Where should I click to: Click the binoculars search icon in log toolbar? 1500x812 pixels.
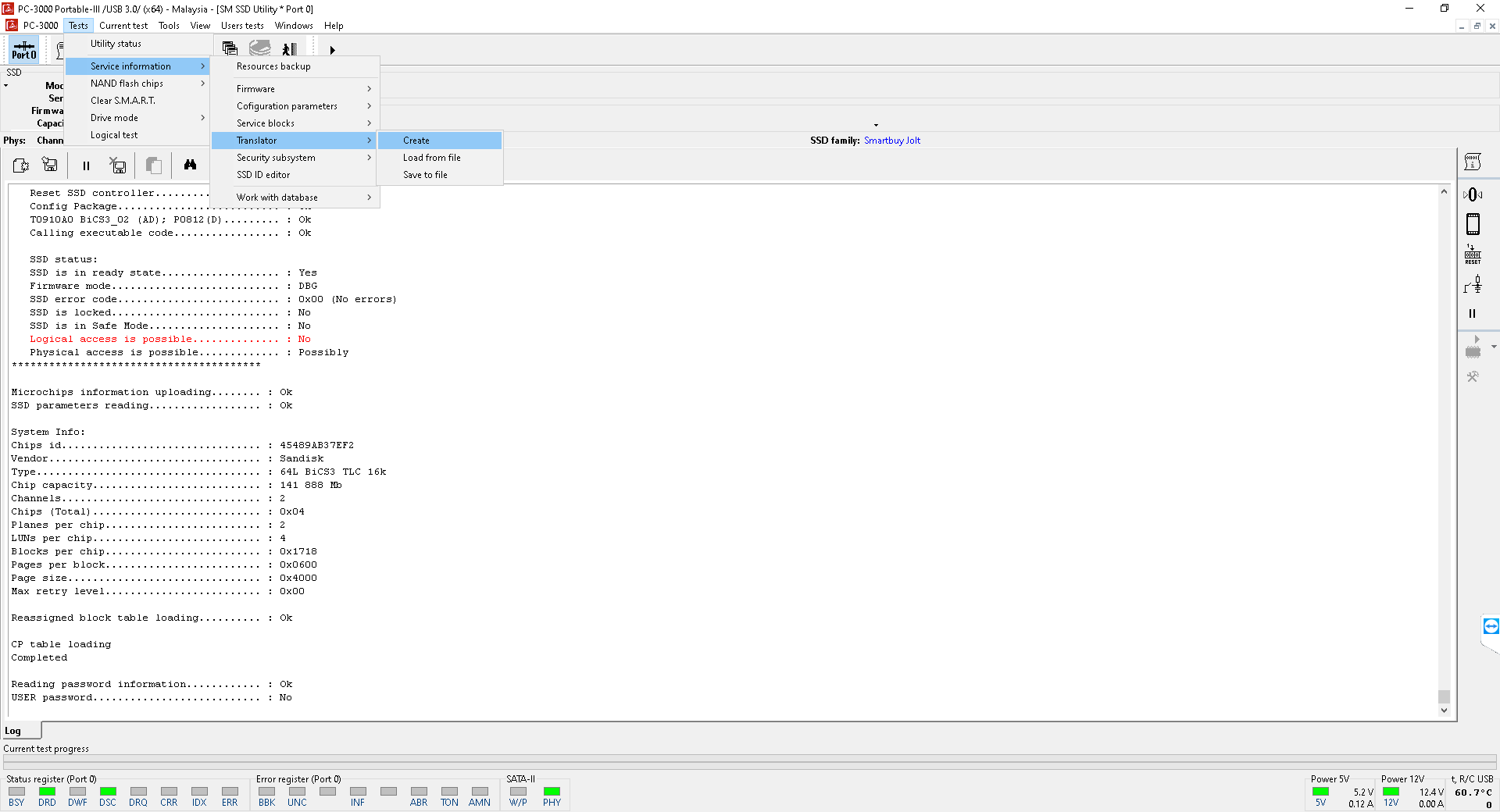click(x=190, y=165)
